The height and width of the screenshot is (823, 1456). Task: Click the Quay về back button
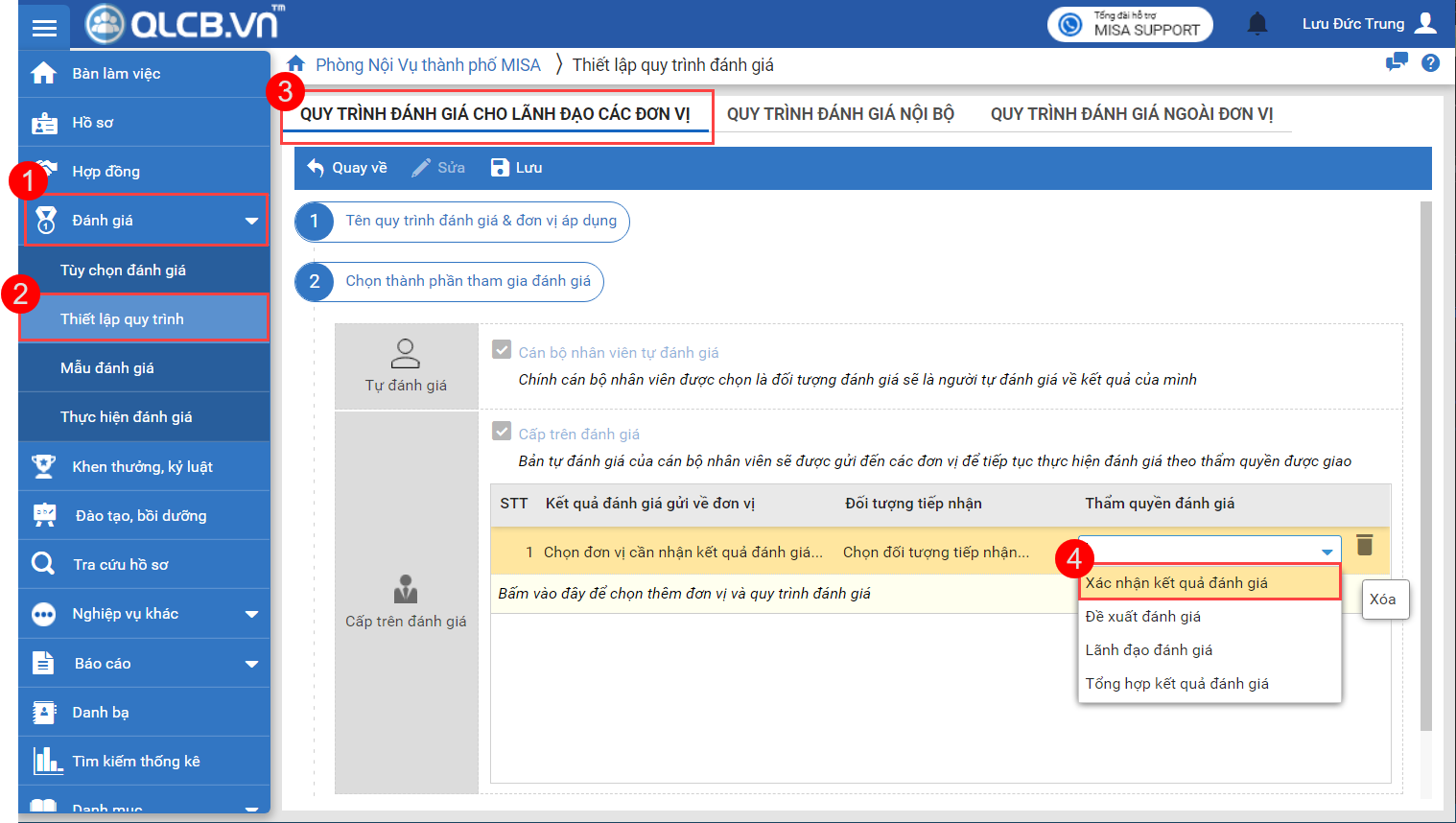(347, 168)
